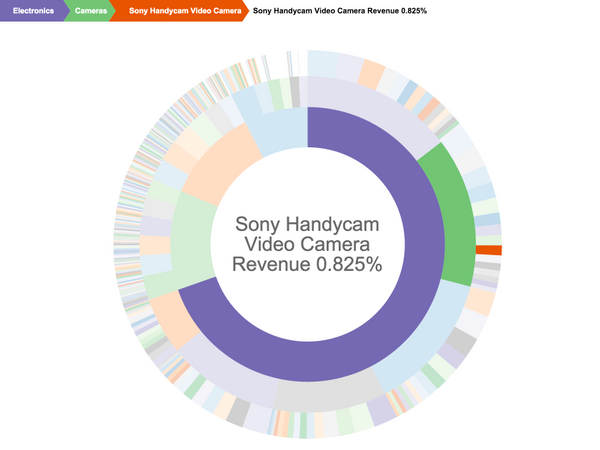Click the pale orange outer slice below highlighted slice
This screenshot has width=600, height=450.
pos(481,300)
